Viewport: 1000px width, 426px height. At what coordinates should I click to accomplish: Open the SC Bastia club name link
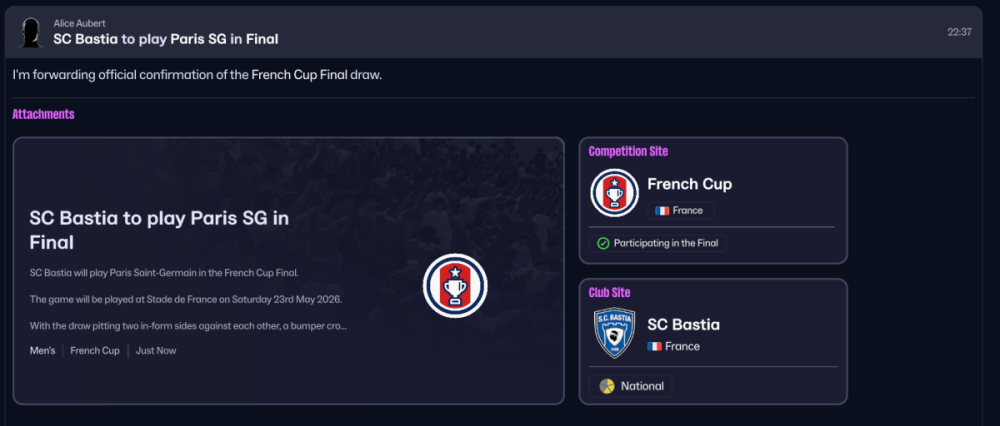coord(683,324)
